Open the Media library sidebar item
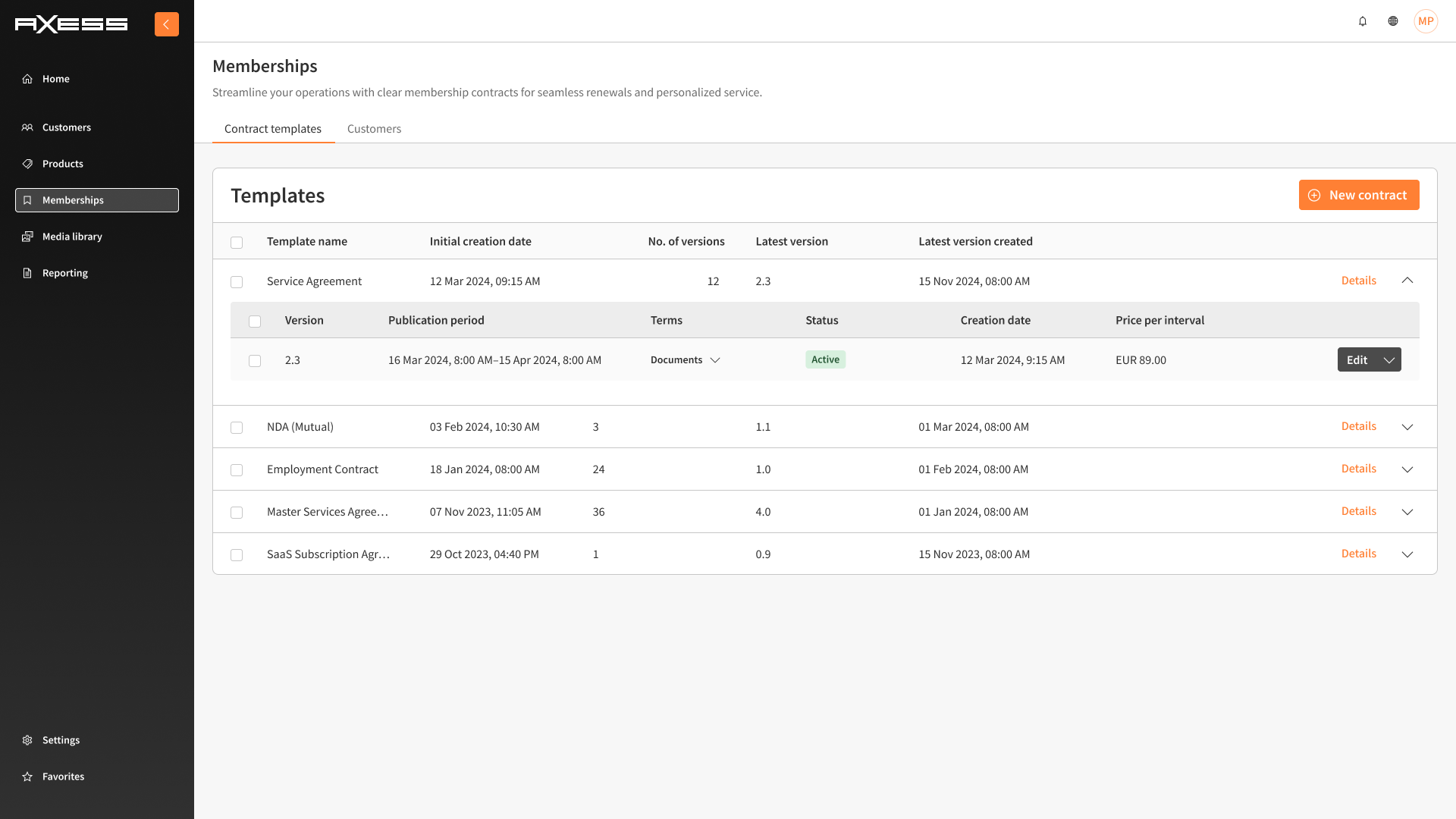The width and height of the screenshot is (1456, 819). point(72,237)
